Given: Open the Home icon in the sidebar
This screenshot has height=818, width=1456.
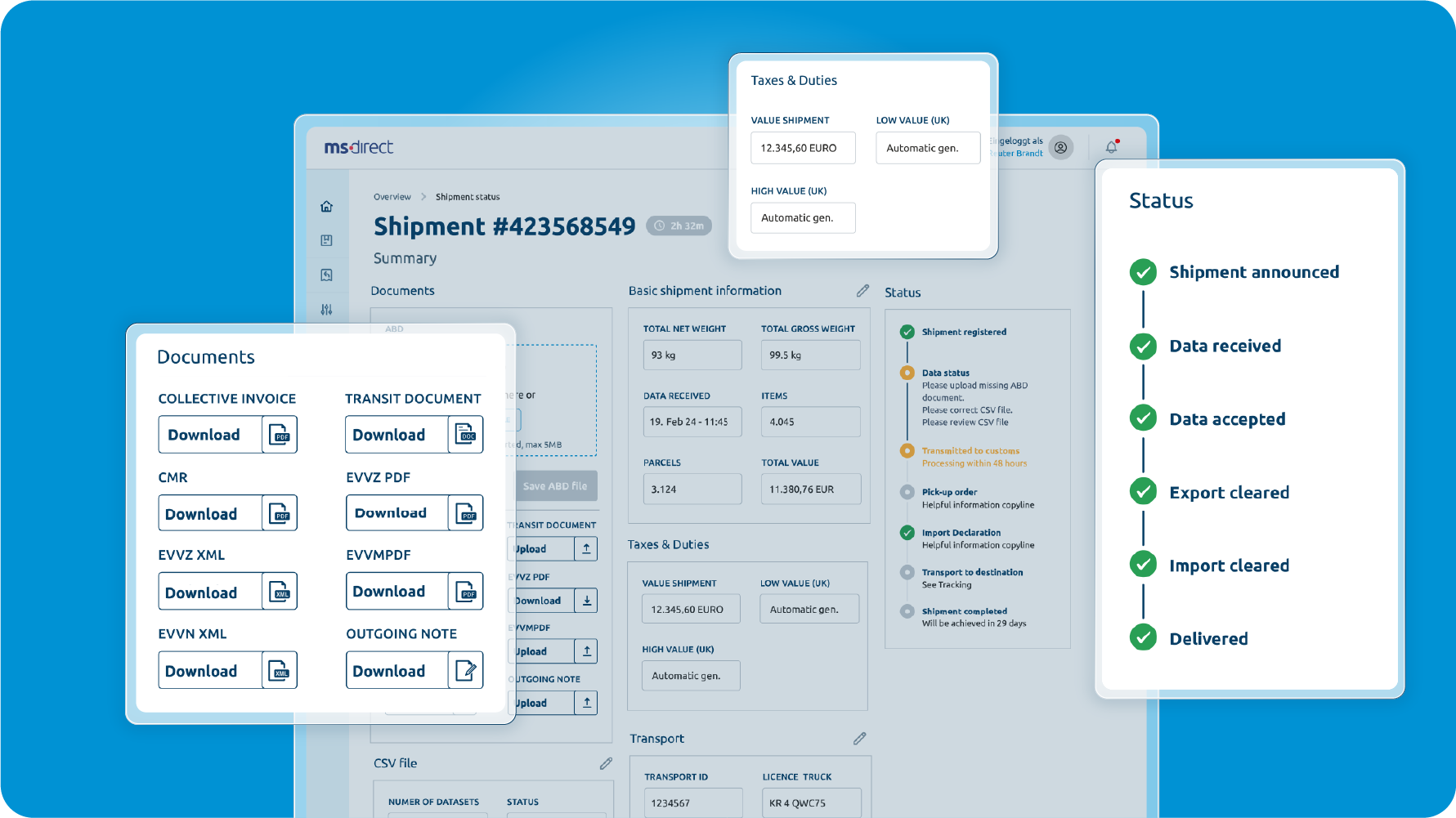Looking at the screenshot, I should [326, 206].
